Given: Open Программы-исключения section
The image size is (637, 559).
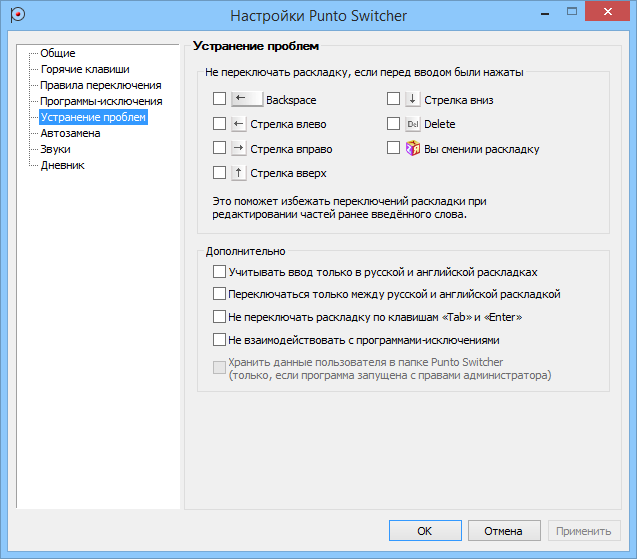Looking at the screenshot, I should click(101, 101).
